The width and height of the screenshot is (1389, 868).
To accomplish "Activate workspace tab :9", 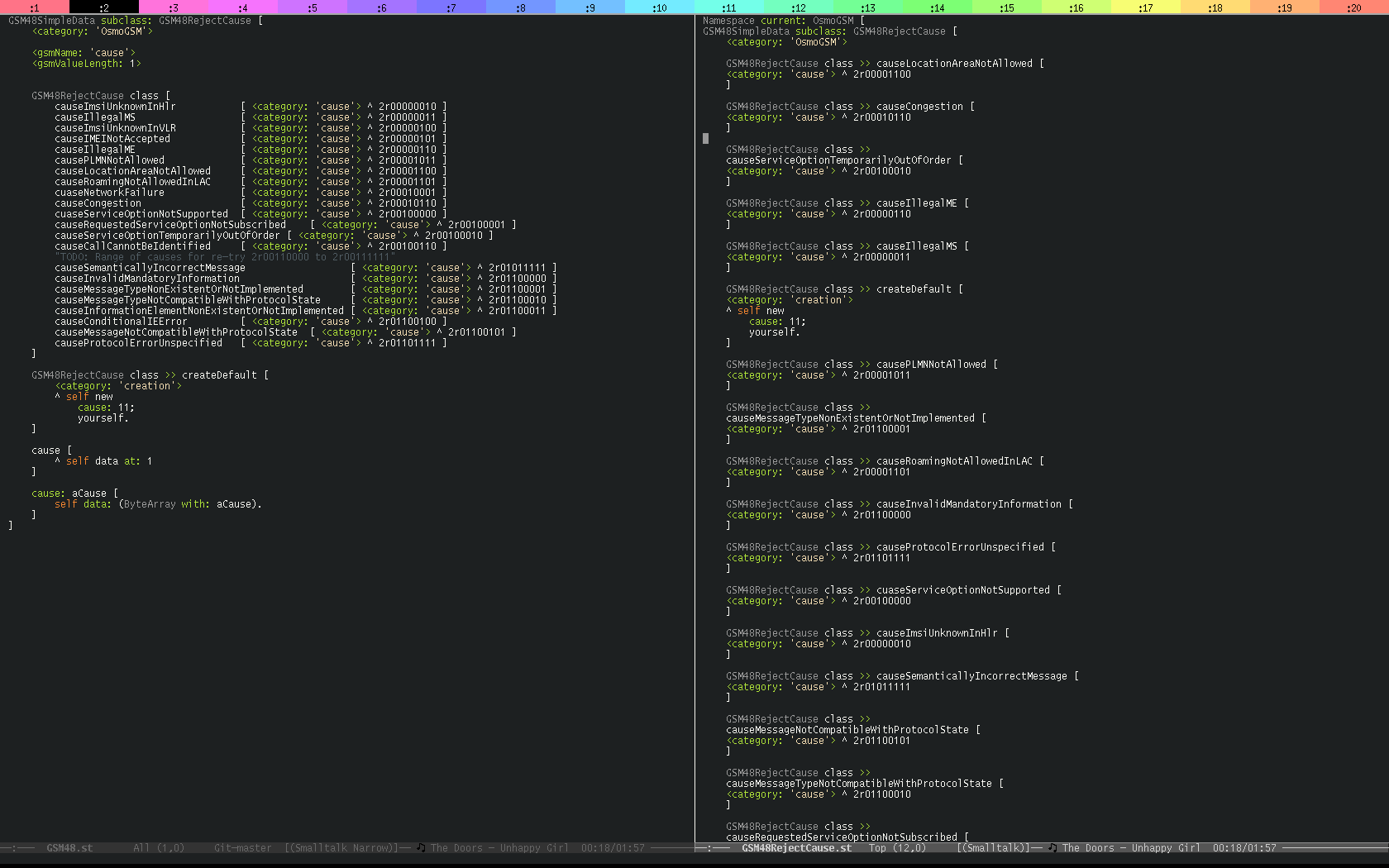I will point(590,7).
